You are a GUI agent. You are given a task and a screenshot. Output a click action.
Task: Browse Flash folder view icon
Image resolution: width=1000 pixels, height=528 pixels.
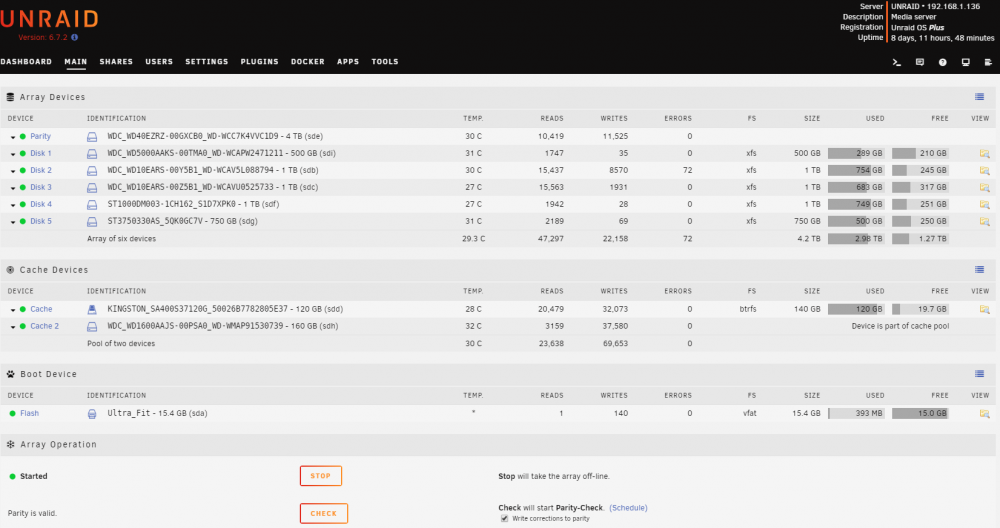(985, 414)
